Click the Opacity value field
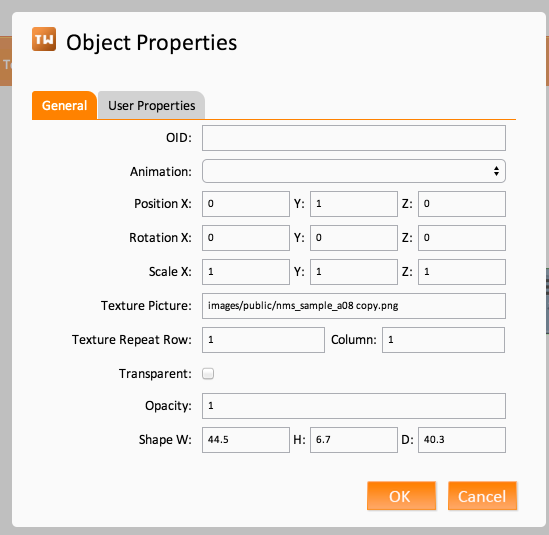Viewport: 549px width, 535px height. pyautogui.click(x=354, y=406)
